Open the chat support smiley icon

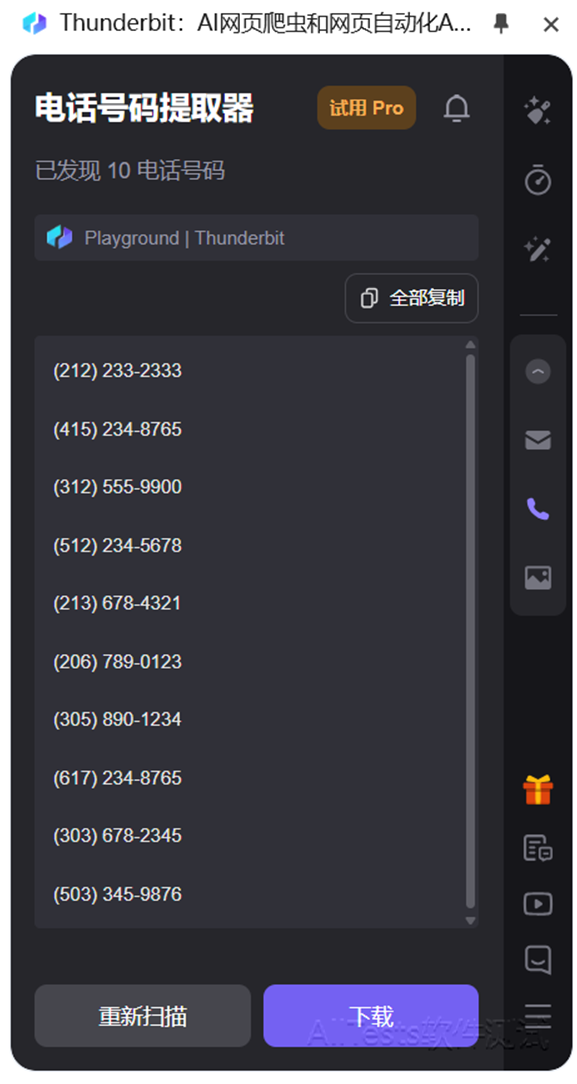[x=538, y=960]
